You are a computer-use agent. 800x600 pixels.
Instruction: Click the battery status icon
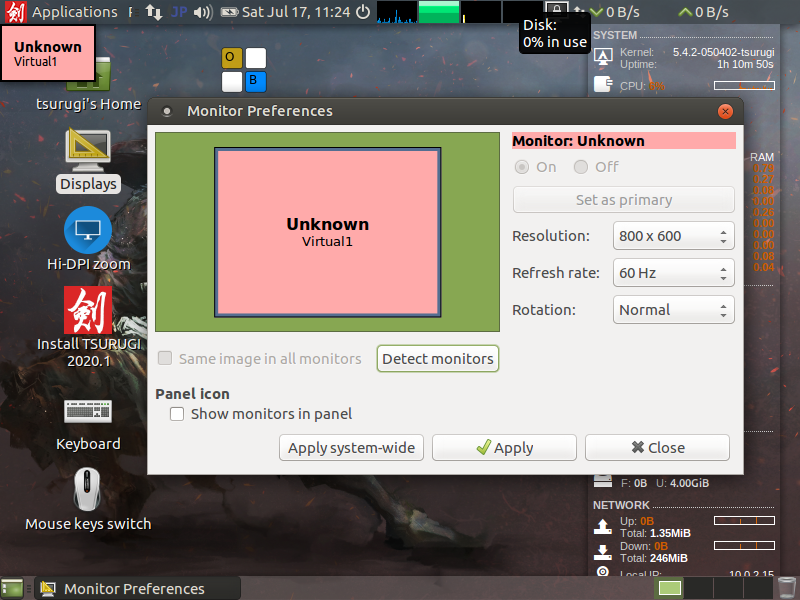pyautogui.click(x=229, y=12)
